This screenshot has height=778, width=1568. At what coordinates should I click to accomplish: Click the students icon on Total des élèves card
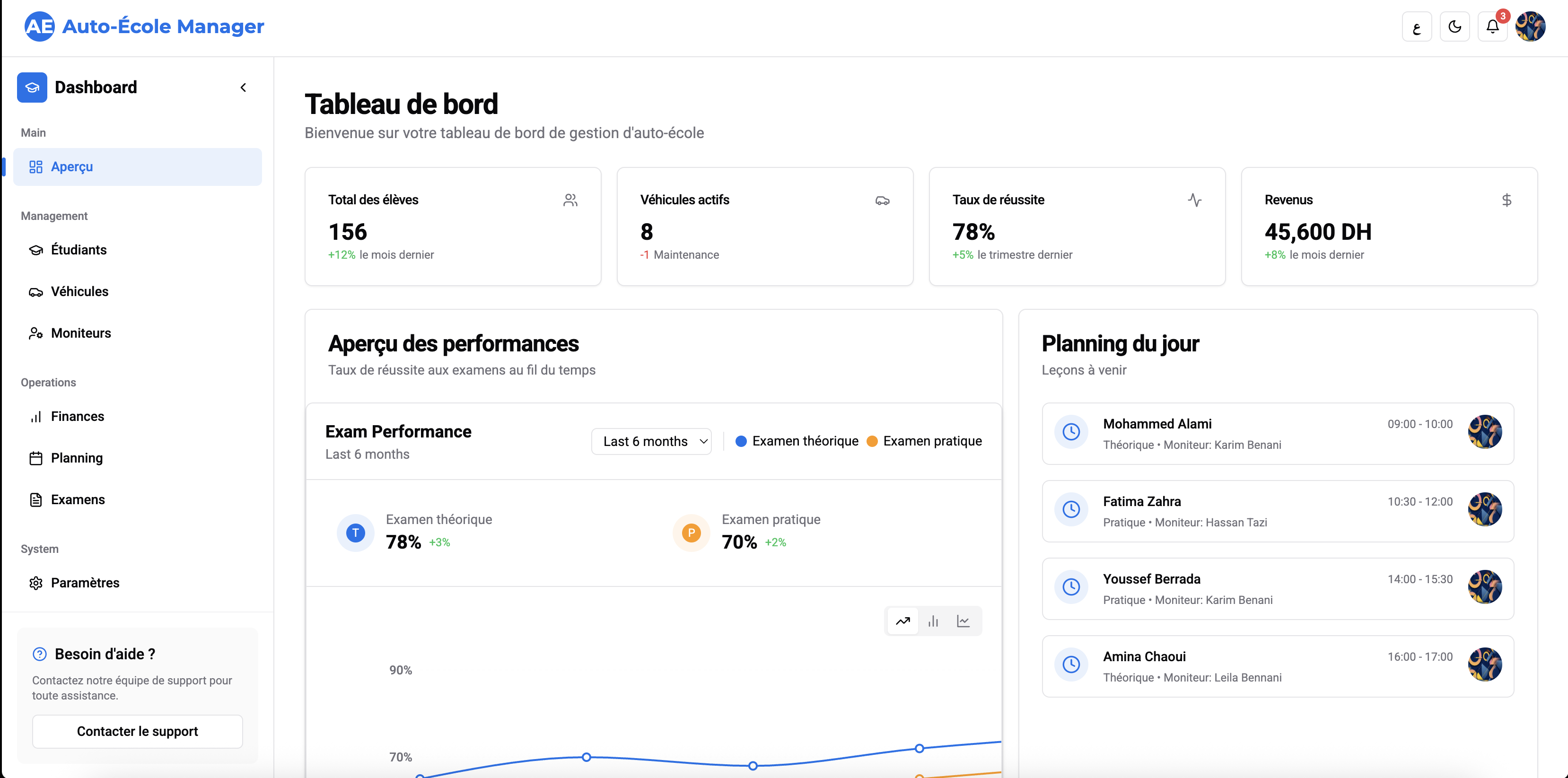click(570, 200)
